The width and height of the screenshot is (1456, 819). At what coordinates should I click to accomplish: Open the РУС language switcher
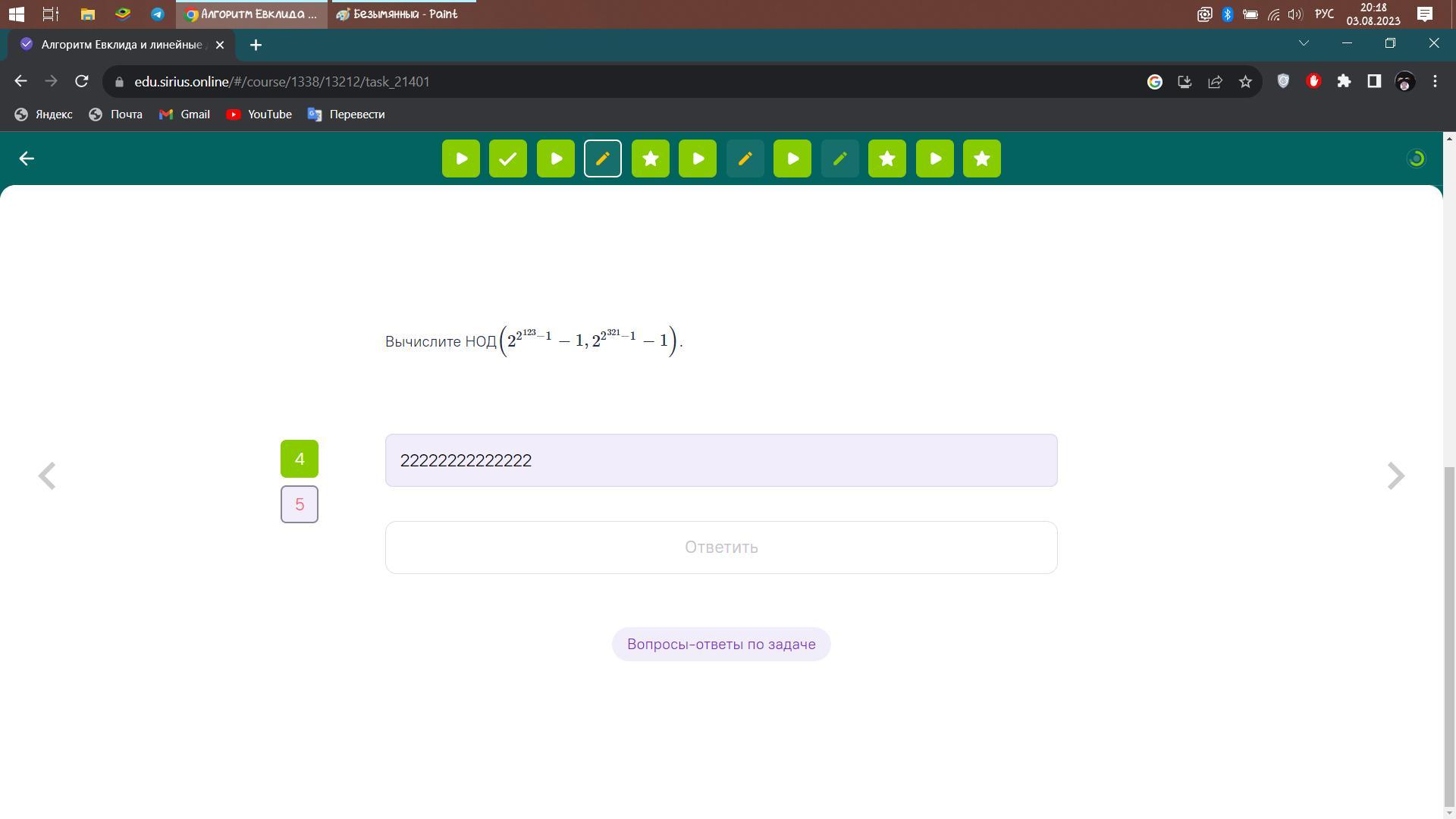[1324, 14]
